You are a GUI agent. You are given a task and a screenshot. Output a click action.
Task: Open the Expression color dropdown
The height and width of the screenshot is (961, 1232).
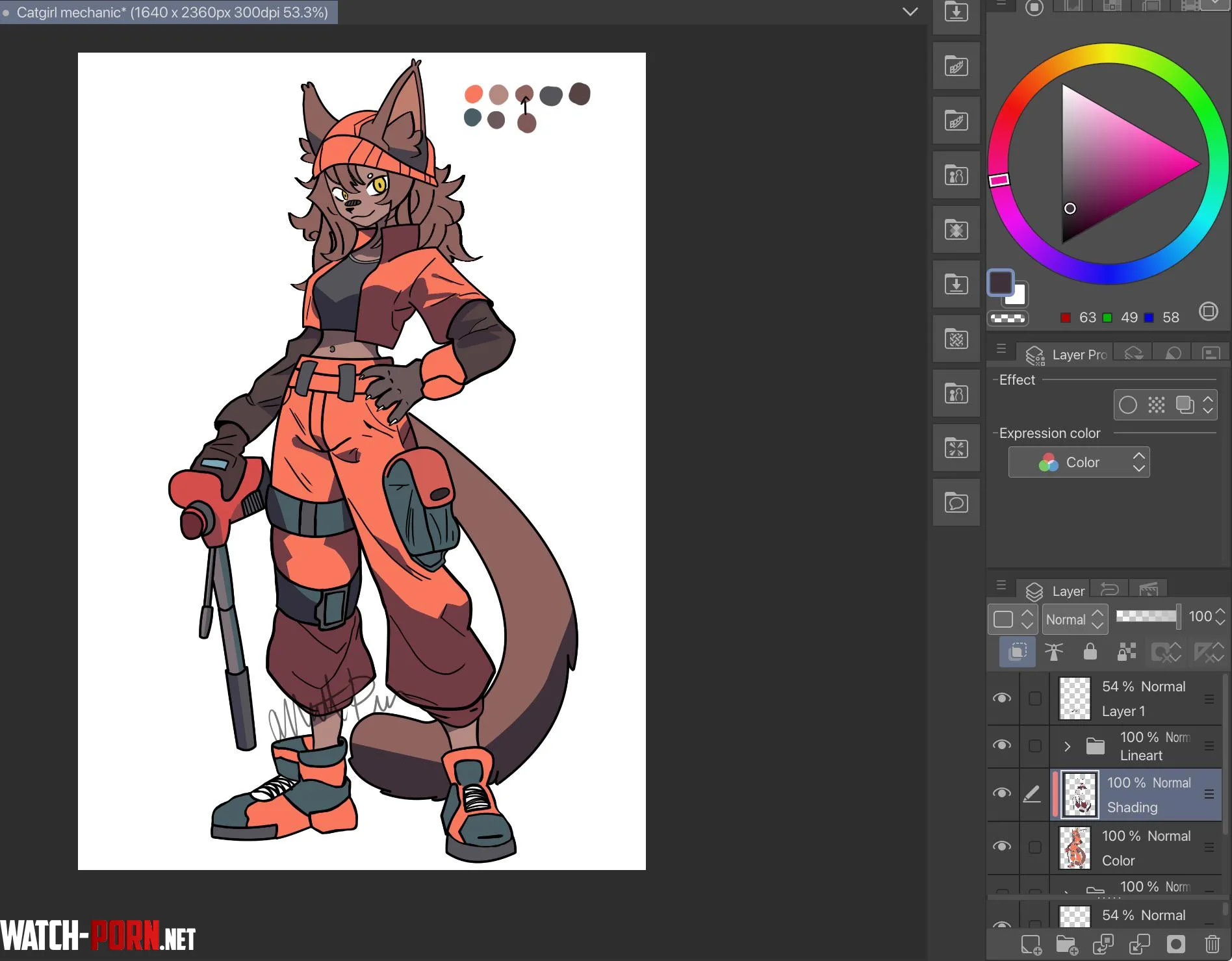[1079, 462]
